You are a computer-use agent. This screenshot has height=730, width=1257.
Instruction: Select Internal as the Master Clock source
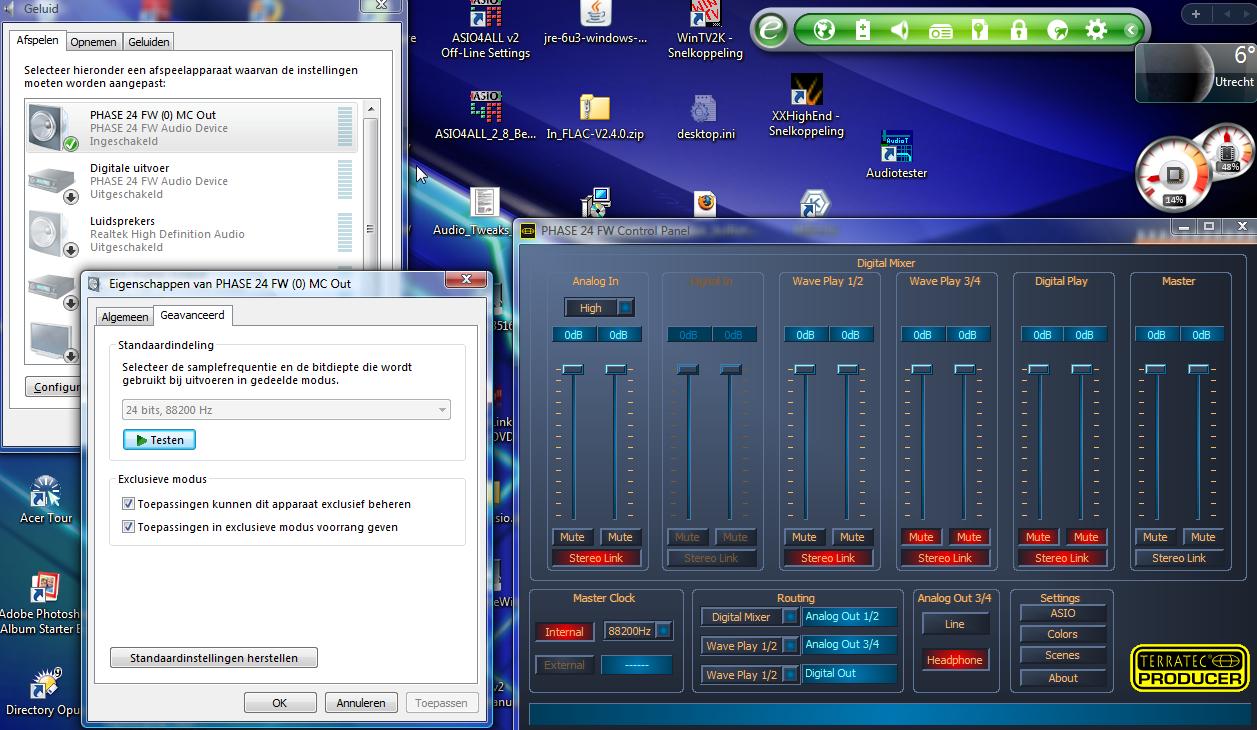pos(564,632)
